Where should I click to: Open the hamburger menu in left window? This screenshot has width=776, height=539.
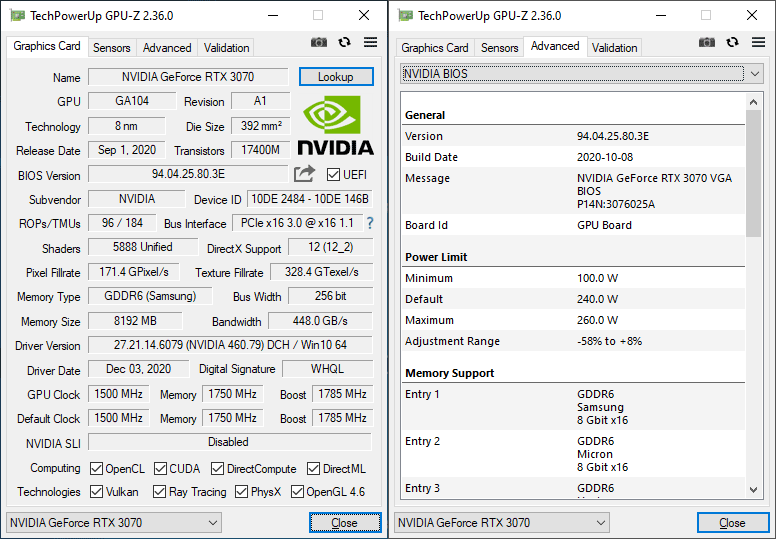point(370,43)
